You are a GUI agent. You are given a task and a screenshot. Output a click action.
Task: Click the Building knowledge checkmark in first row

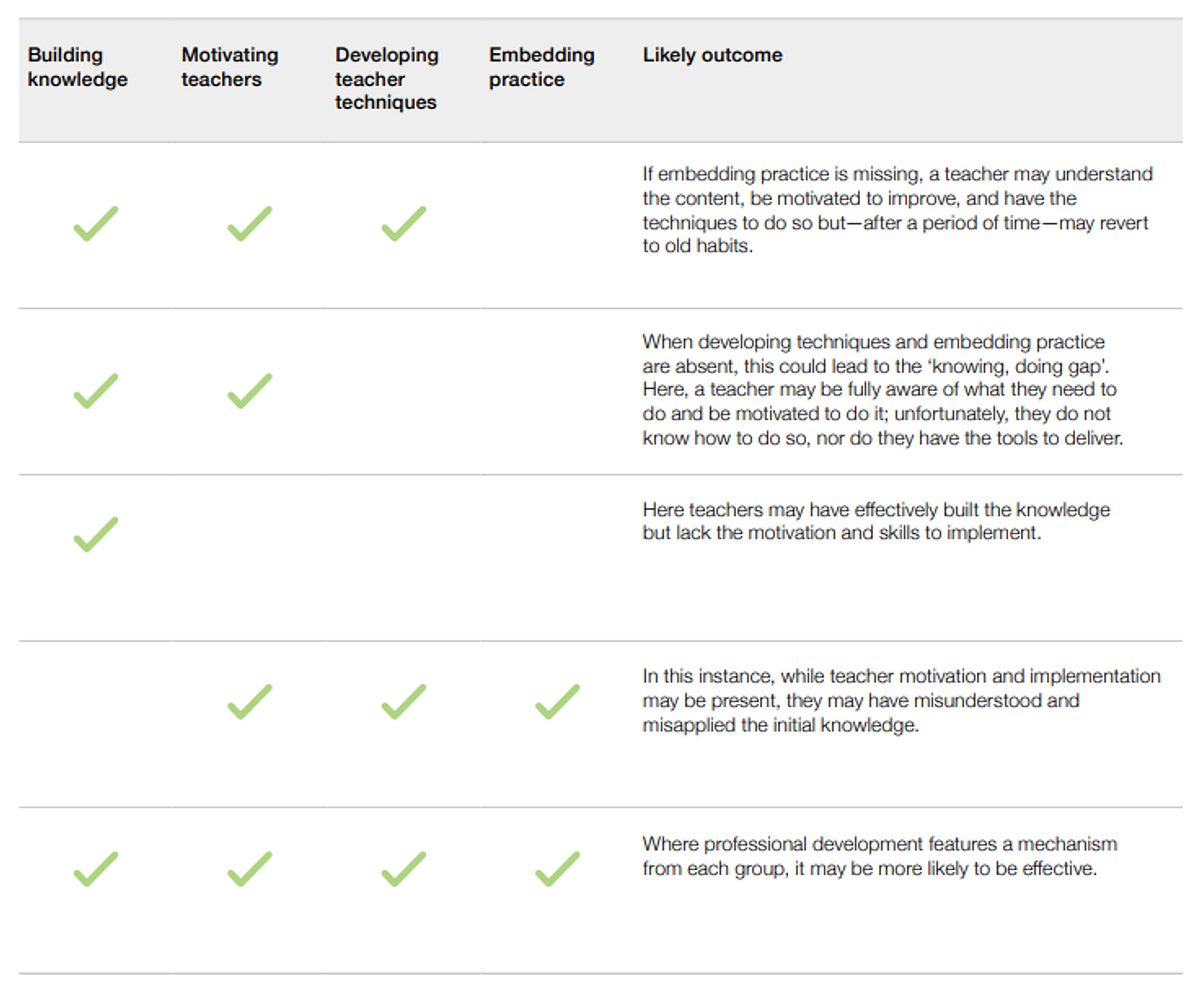tap(96, 223)
